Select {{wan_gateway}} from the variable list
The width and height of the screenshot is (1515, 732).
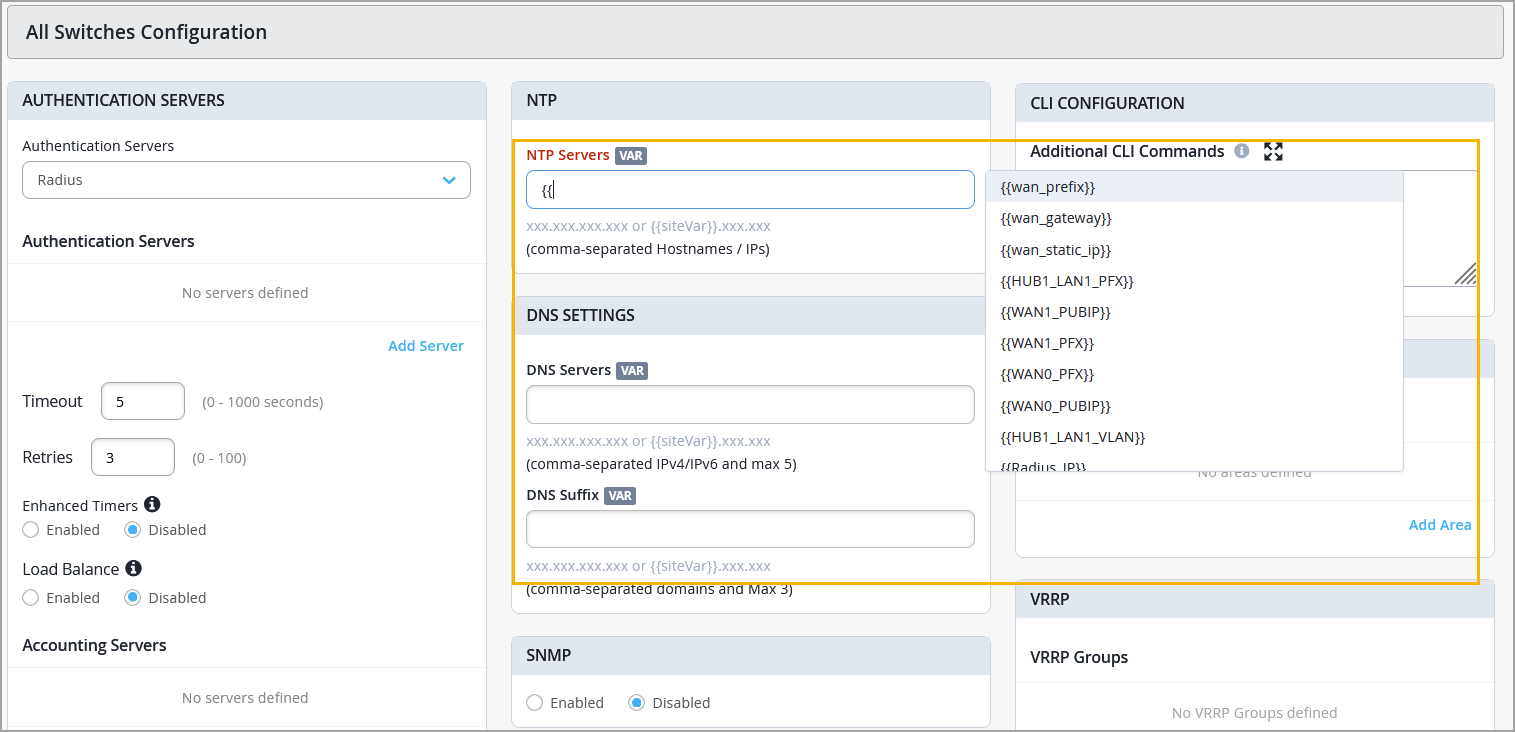pyautogui.click(x=1055, y=218)
